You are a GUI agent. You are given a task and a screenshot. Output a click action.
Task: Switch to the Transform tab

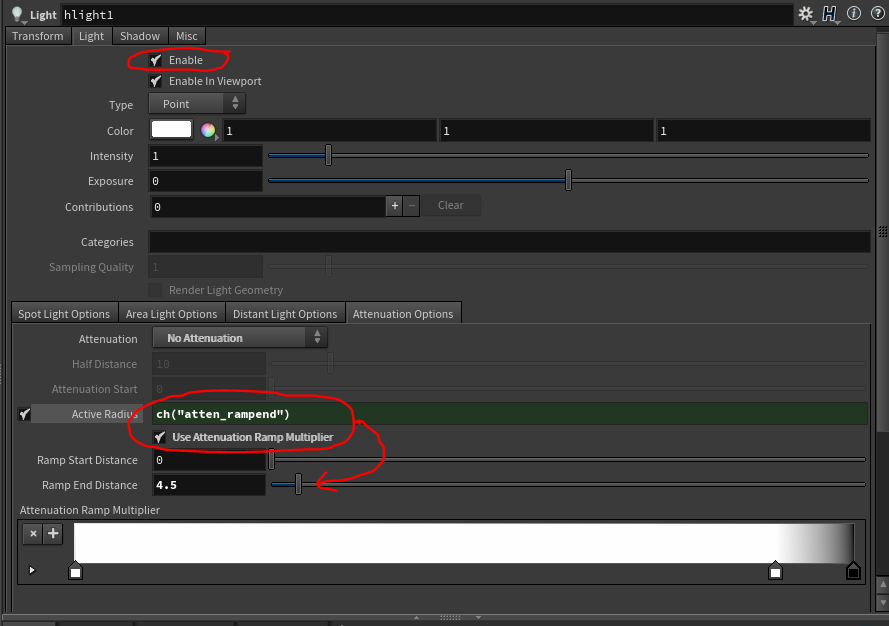click(x=38, y=36)
